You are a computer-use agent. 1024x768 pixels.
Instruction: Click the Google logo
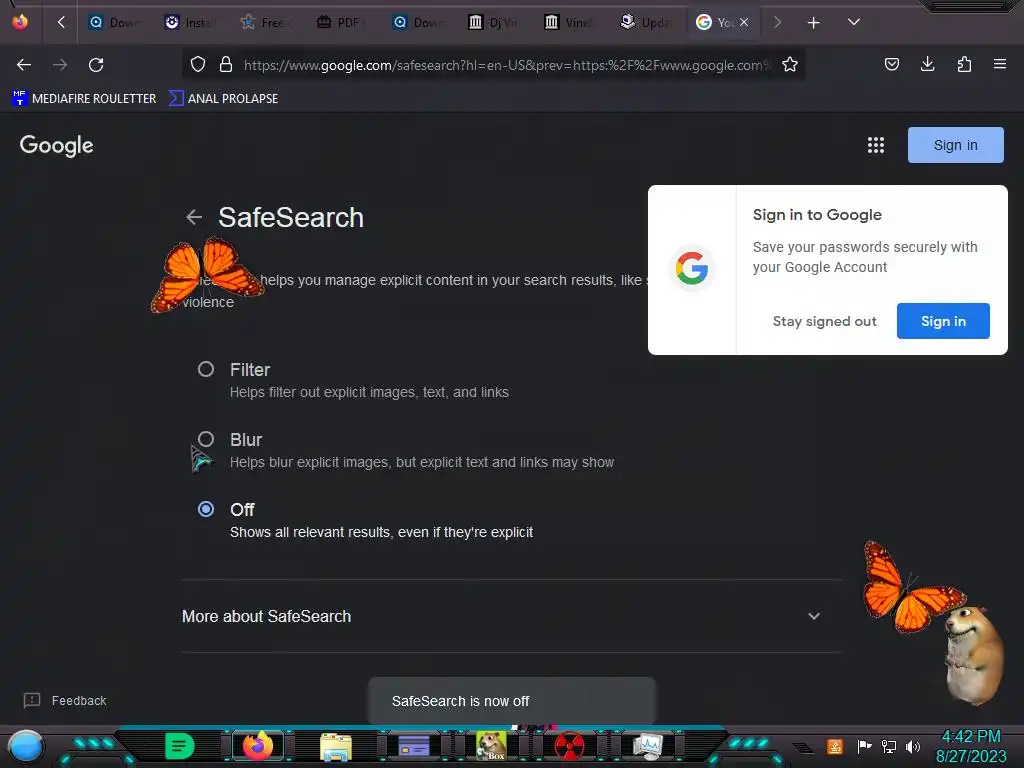56,145
